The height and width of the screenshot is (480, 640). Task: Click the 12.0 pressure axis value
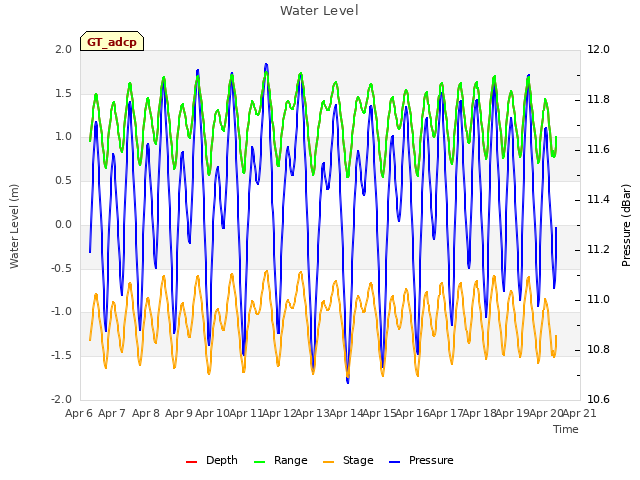(598, 49)
